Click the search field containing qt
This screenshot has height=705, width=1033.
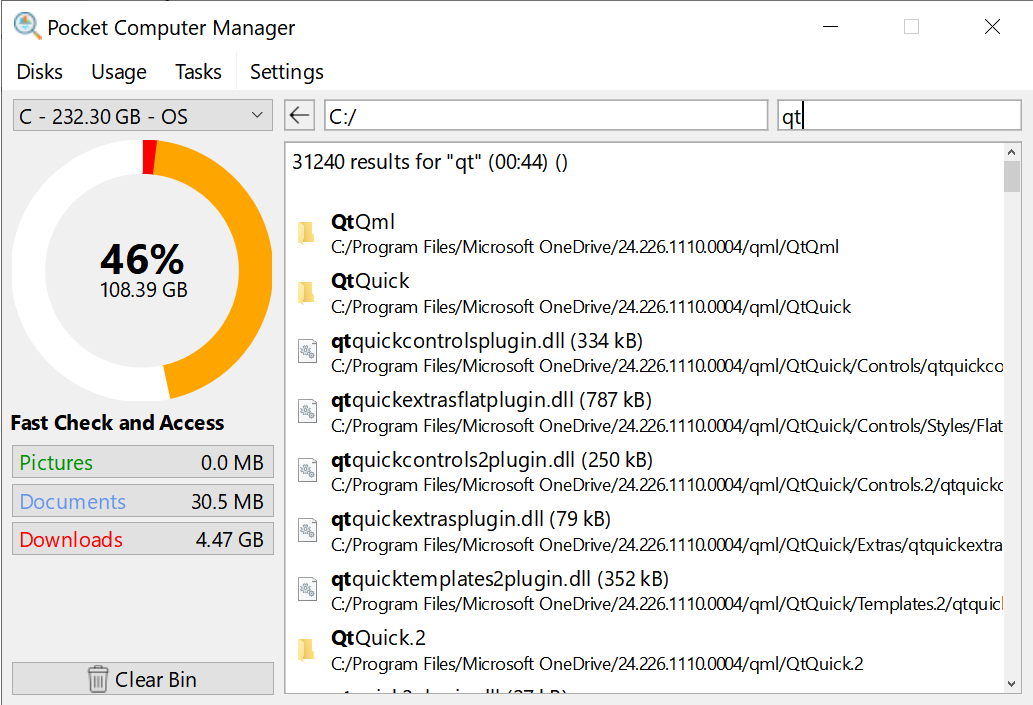[x=899, y=116]
